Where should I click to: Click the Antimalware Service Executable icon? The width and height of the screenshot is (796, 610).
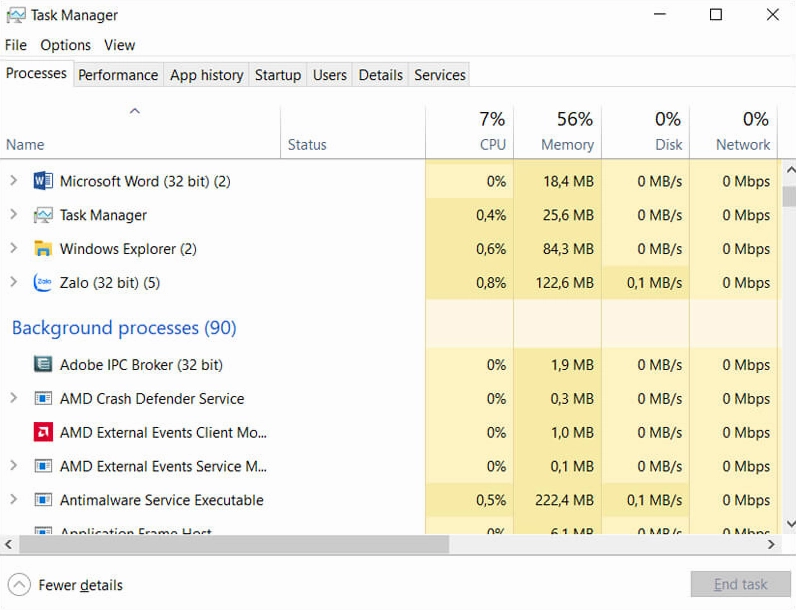[43, 500]
